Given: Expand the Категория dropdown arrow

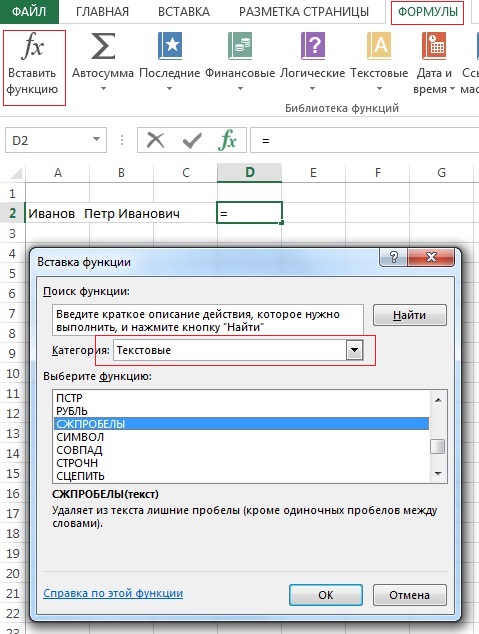Looking at the screenshot, I should [354, 350].
